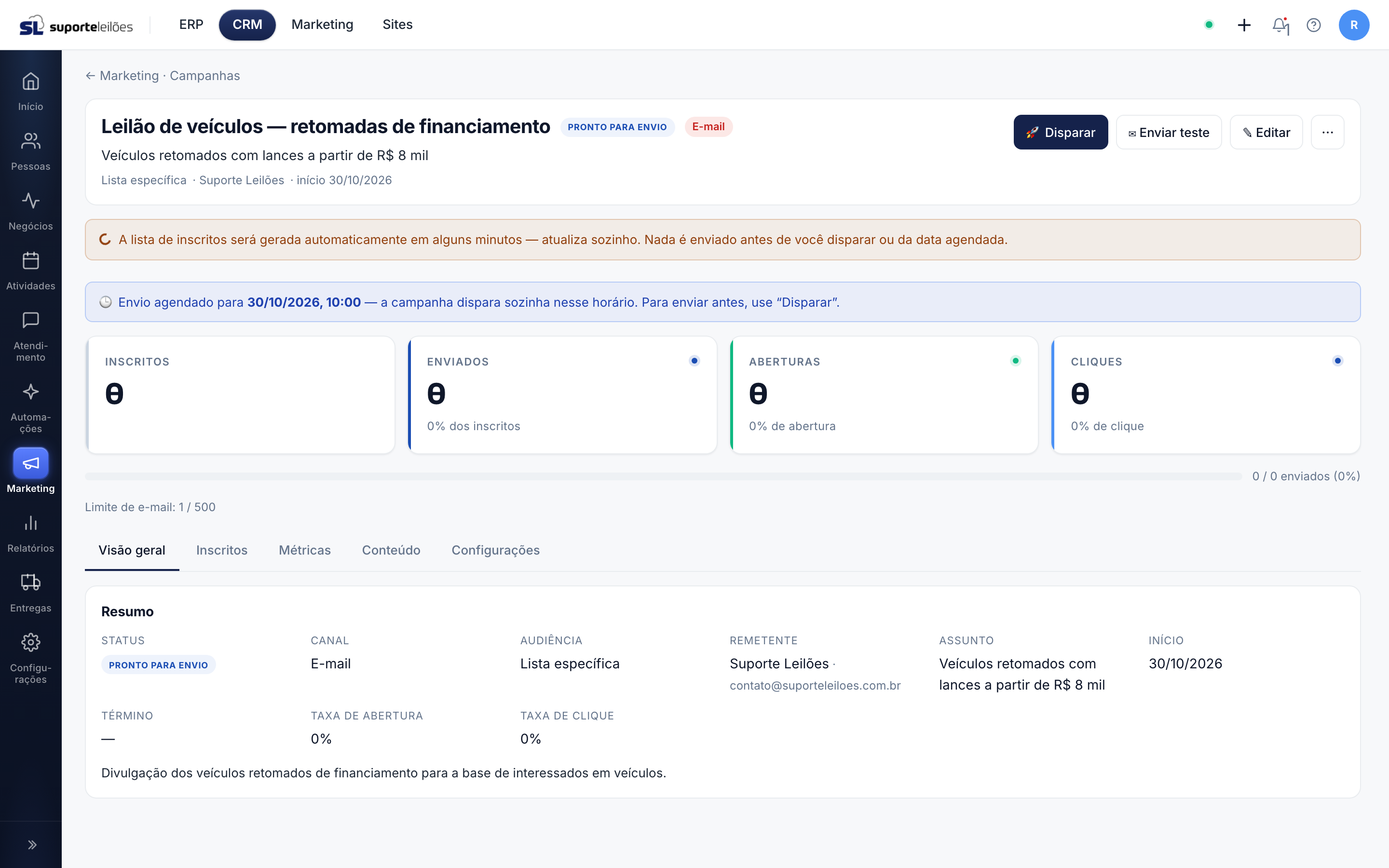The image size is (1389, 868).
Task: Open Atendimento chat section
Action: click(30, 336)
